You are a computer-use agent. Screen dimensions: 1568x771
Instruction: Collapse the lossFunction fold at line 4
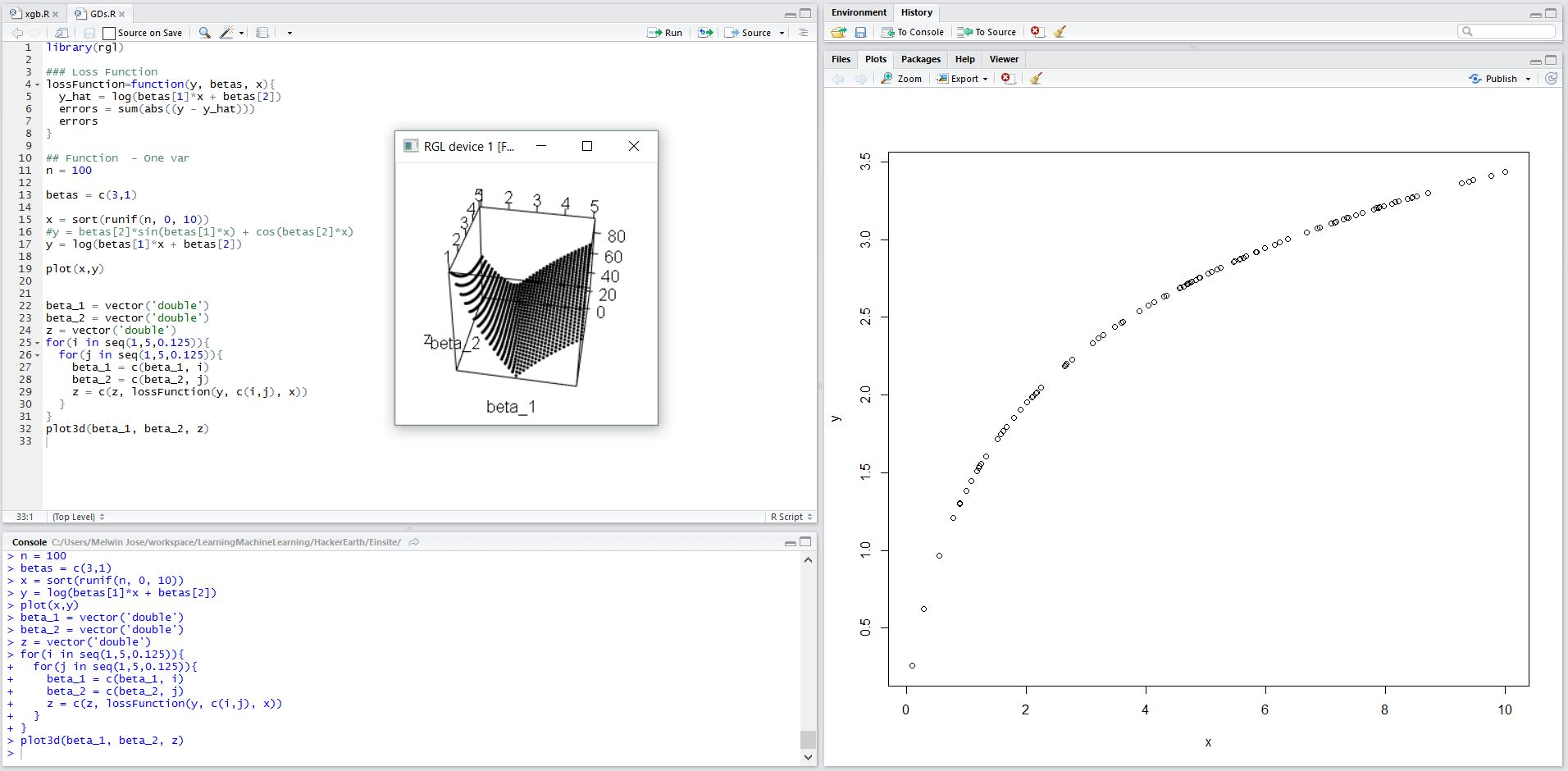(37, 84)
